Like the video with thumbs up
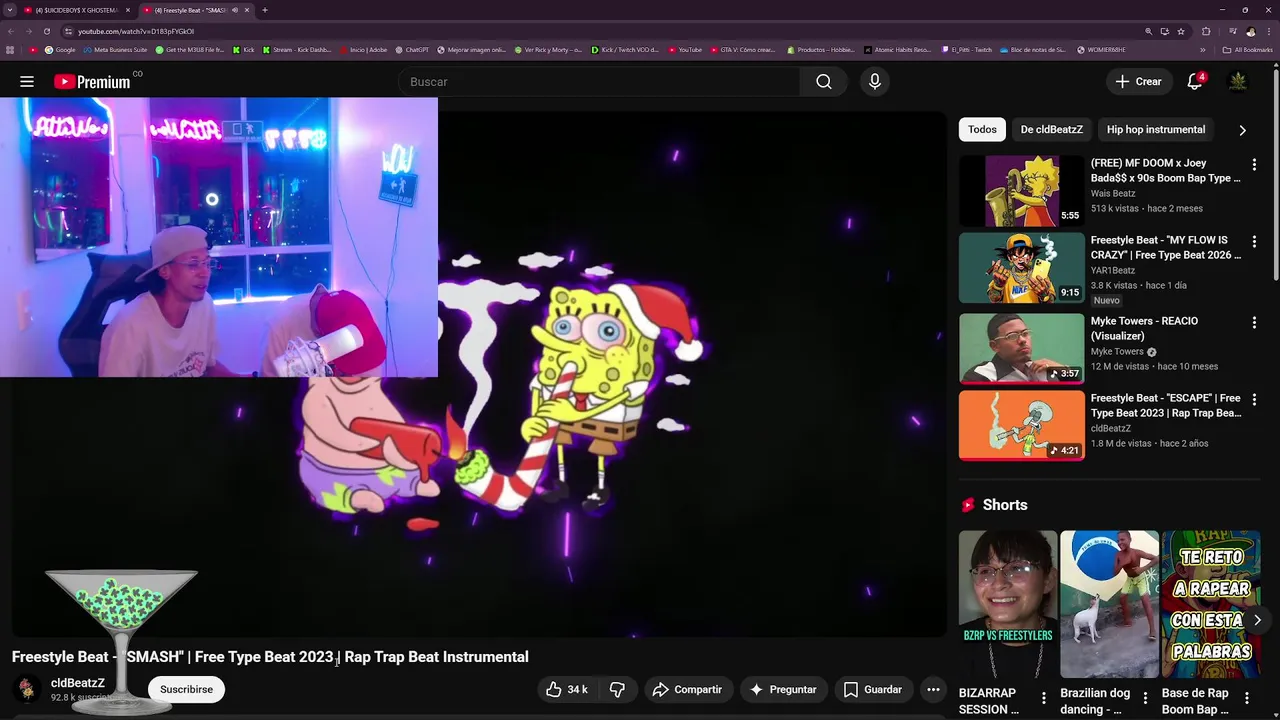The width and height of the screenshot is (1280, 720). pos(566,689)
